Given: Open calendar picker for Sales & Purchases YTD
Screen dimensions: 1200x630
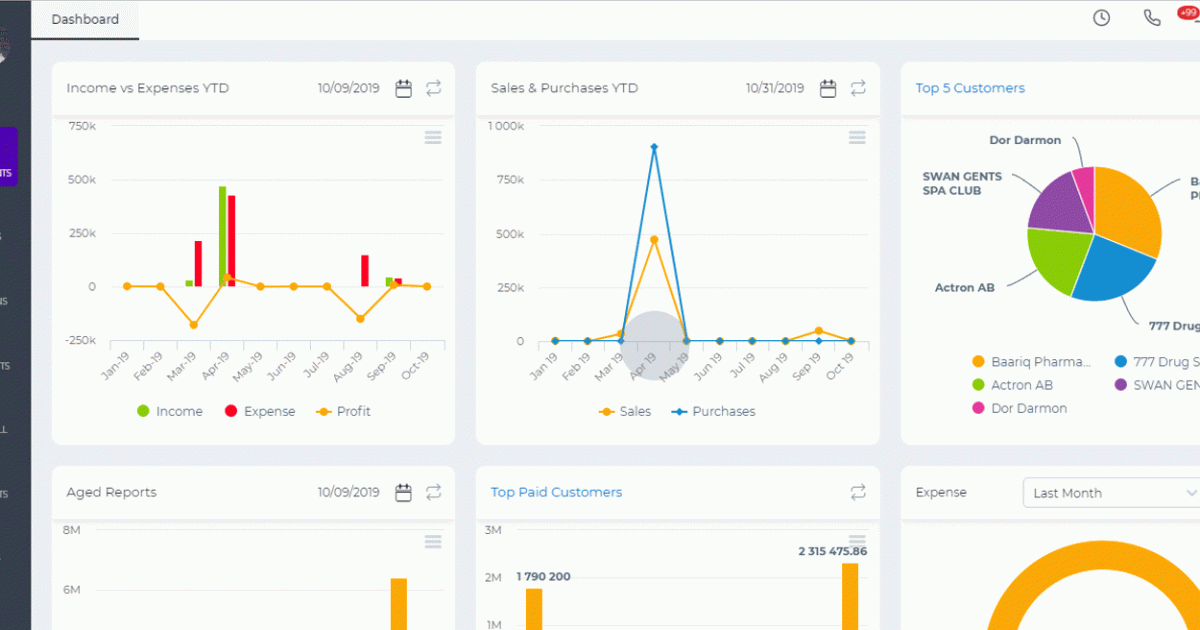Looking at the screenshot, I should click(828, 88).
